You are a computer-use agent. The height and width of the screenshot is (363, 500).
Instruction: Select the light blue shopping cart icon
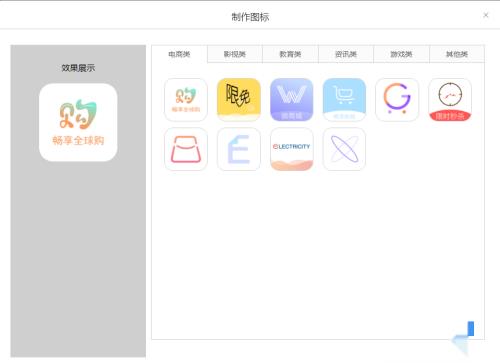[344, 100]
